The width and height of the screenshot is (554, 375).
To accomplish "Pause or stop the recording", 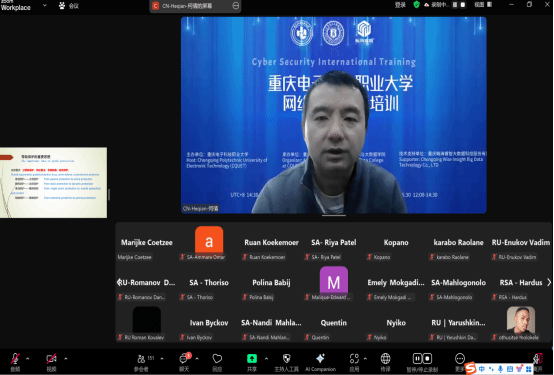I will [x=422, y=361].
